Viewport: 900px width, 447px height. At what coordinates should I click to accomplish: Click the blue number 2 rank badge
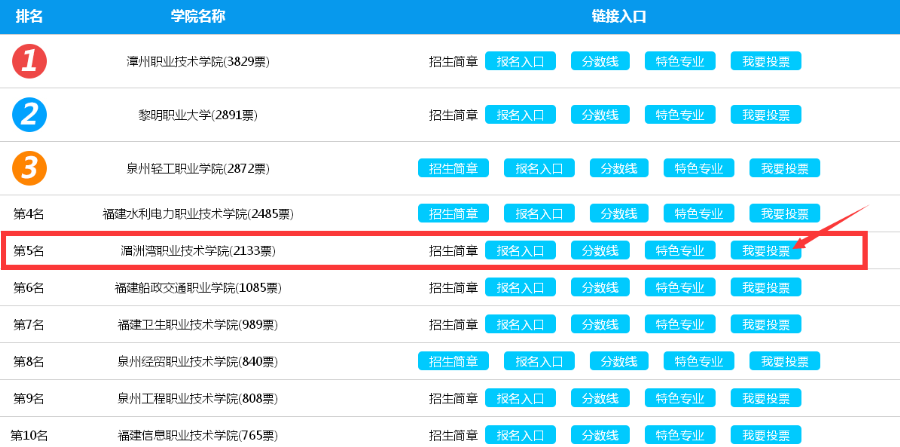(x=29, y=114)
